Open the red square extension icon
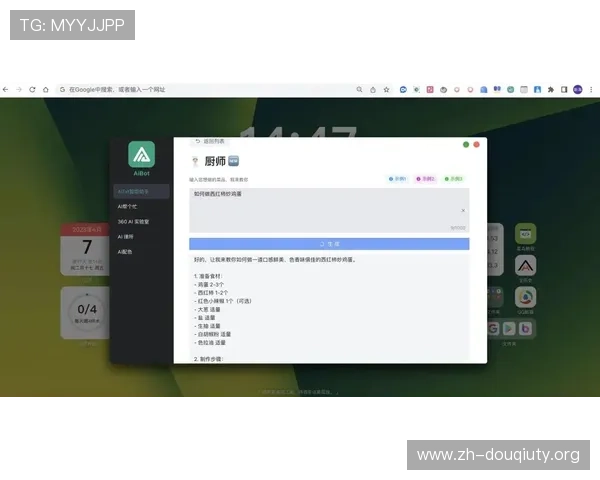The image size is (600, 480). tap(430, 90)
